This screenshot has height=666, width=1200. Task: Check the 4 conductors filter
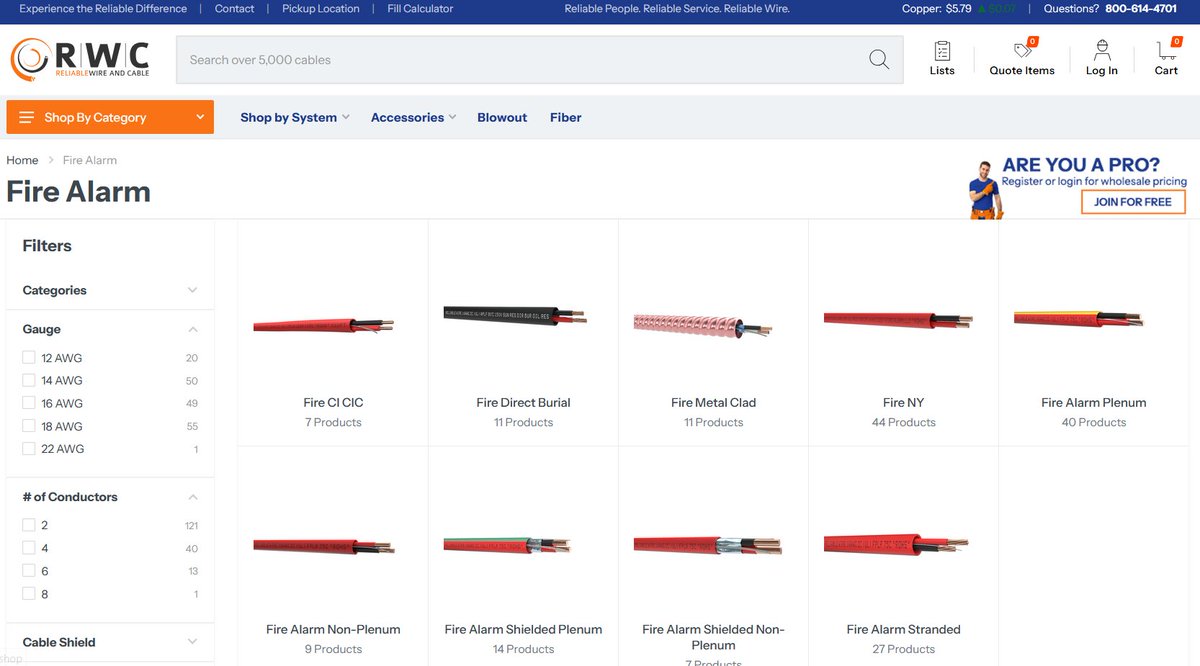point(29,548)
